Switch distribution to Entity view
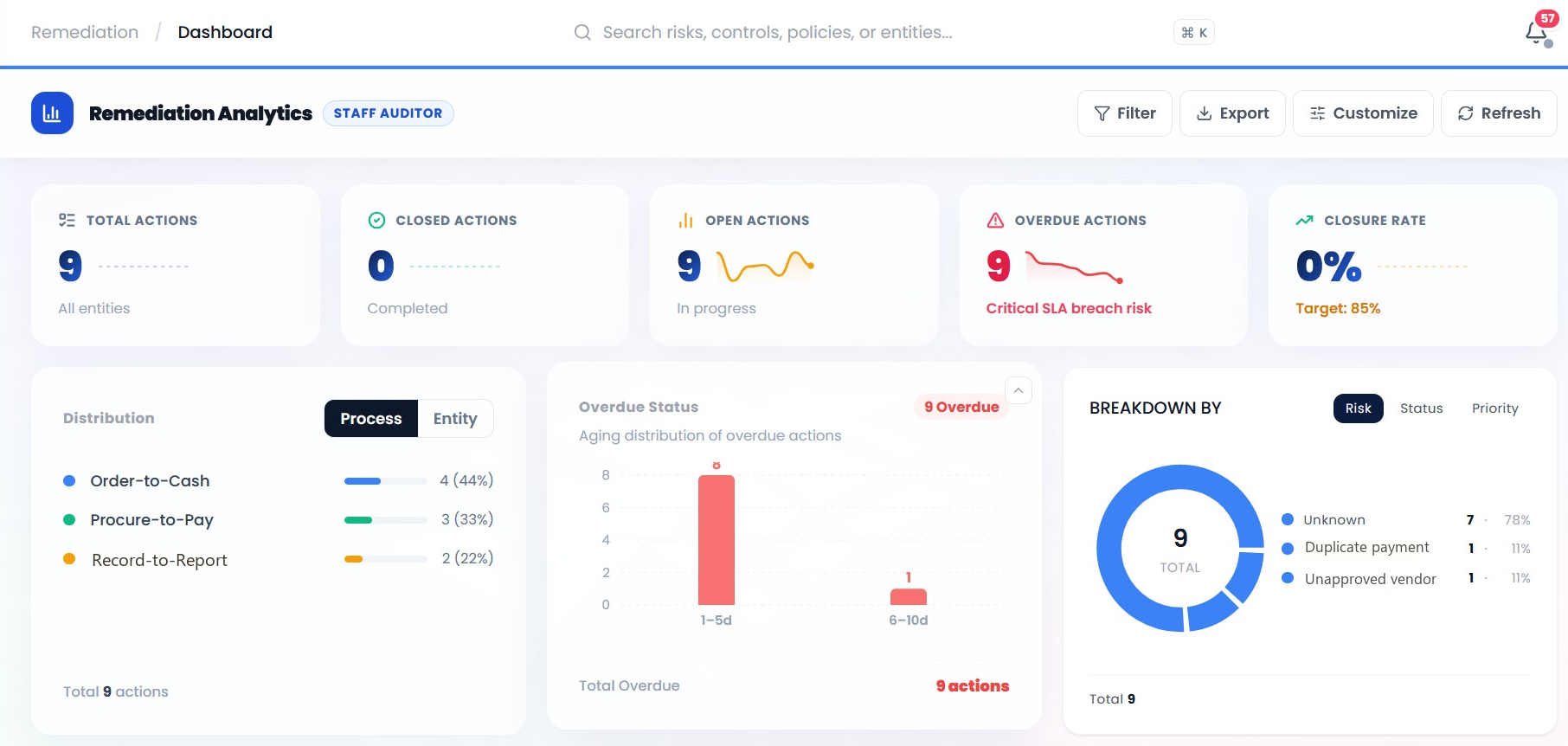The width and height of the screenshot is (1568, 746). tap(455, 419)
